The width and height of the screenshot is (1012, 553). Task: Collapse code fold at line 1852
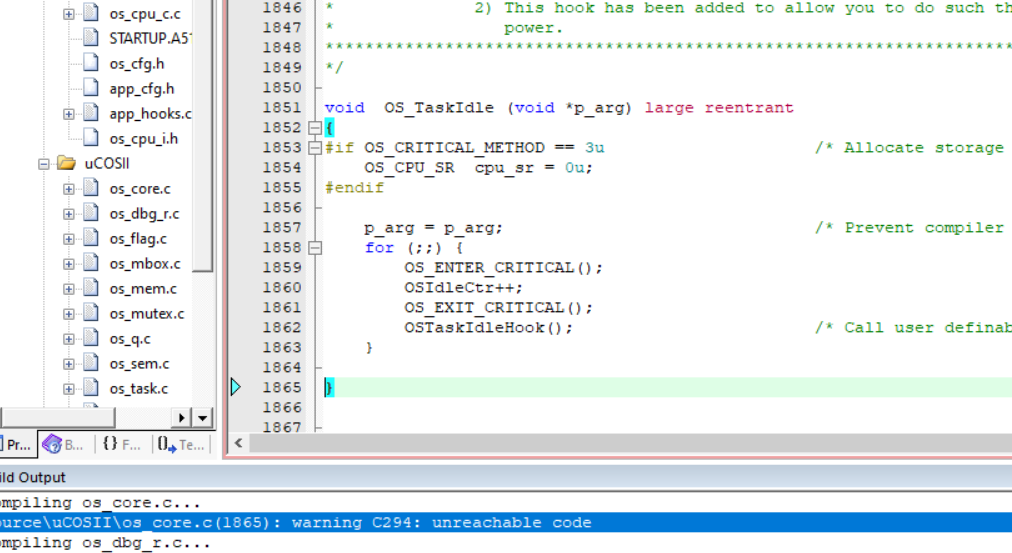tap(315, 128)
